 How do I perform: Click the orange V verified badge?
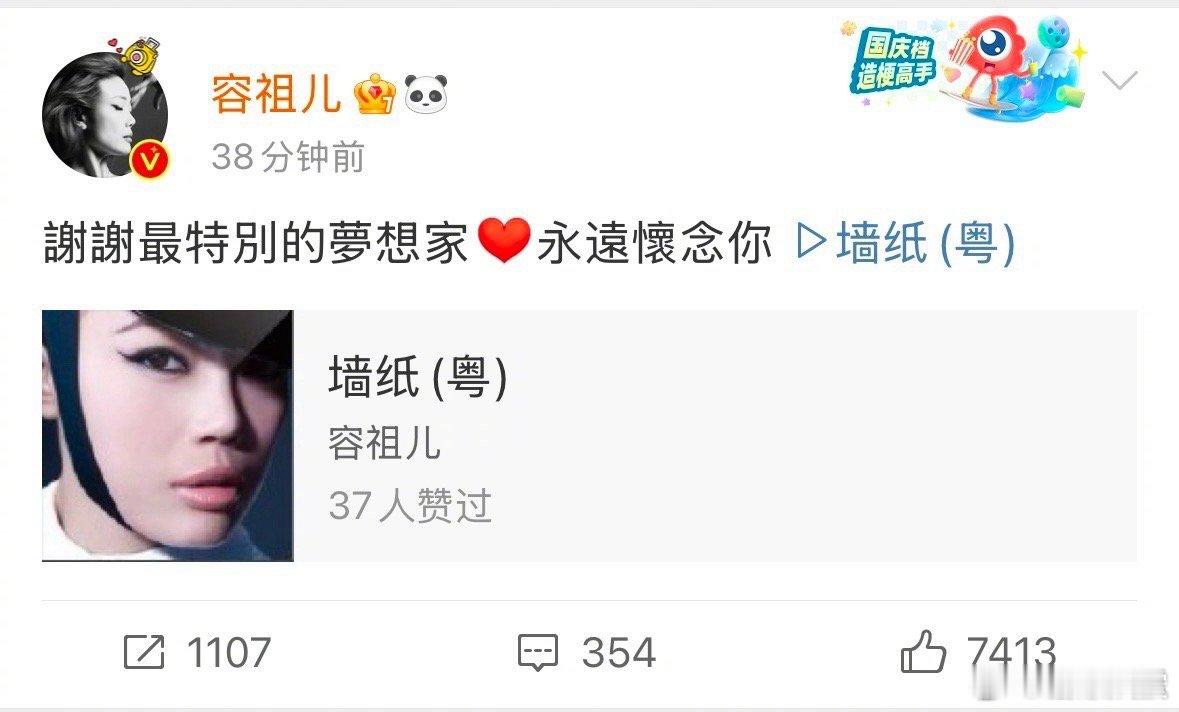point(152,159)
